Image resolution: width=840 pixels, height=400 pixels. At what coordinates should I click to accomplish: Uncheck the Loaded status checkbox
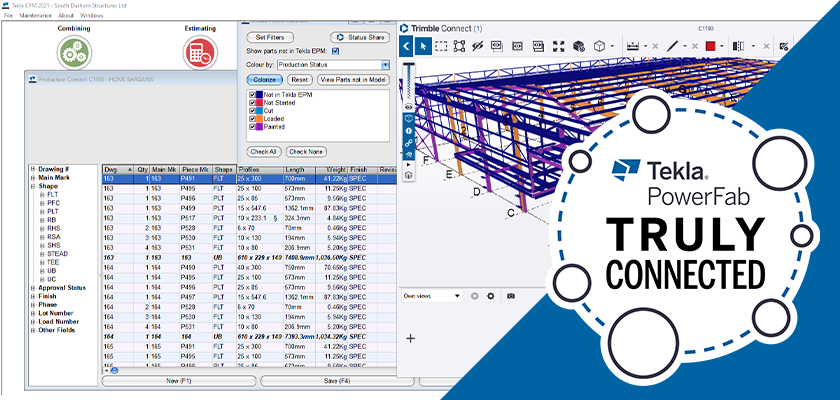253,118
